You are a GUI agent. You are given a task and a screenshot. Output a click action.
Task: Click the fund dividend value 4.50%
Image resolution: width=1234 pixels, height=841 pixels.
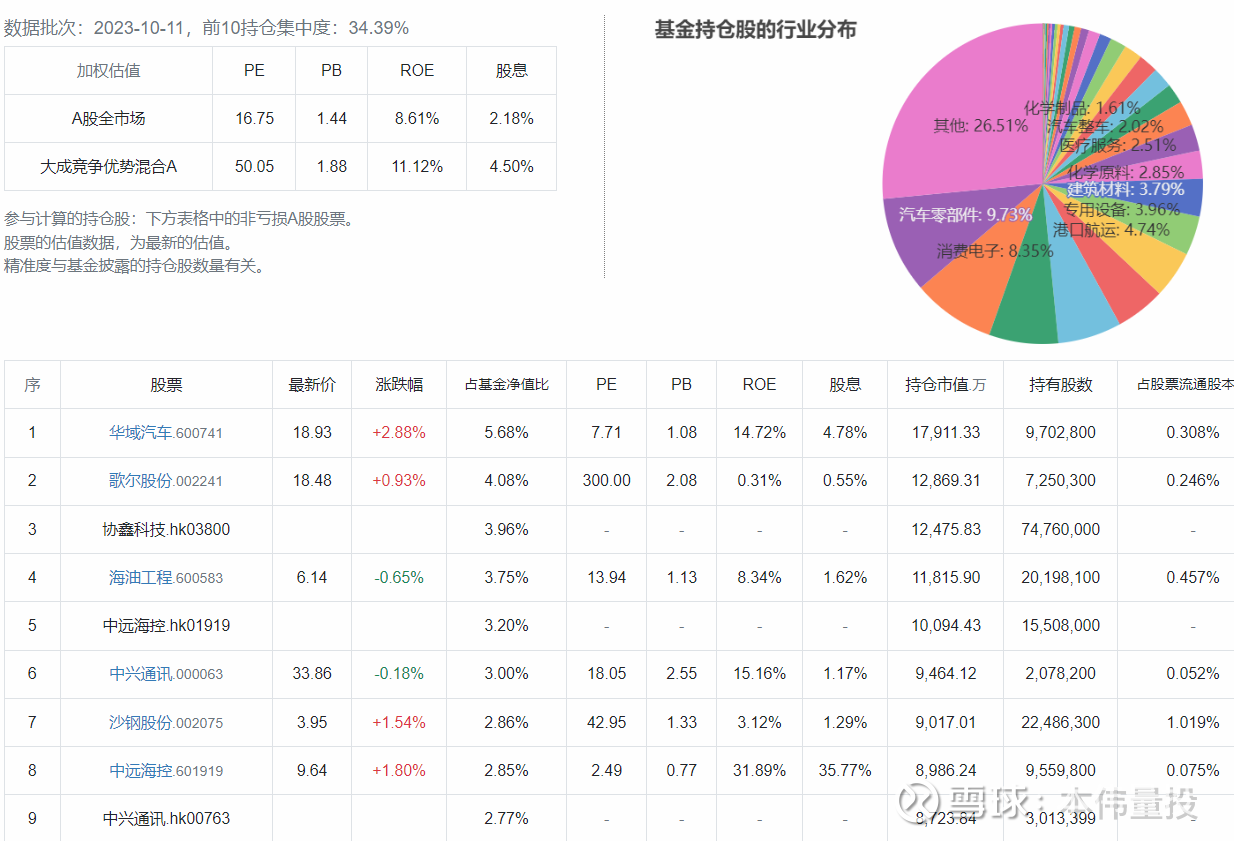(511, 167)
